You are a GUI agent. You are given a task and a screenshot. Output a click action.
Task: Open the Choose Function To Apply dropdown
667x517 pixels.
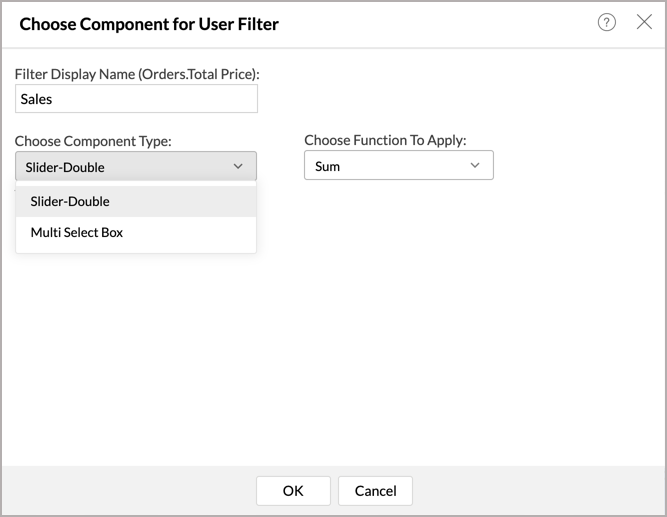click(398, 166)
